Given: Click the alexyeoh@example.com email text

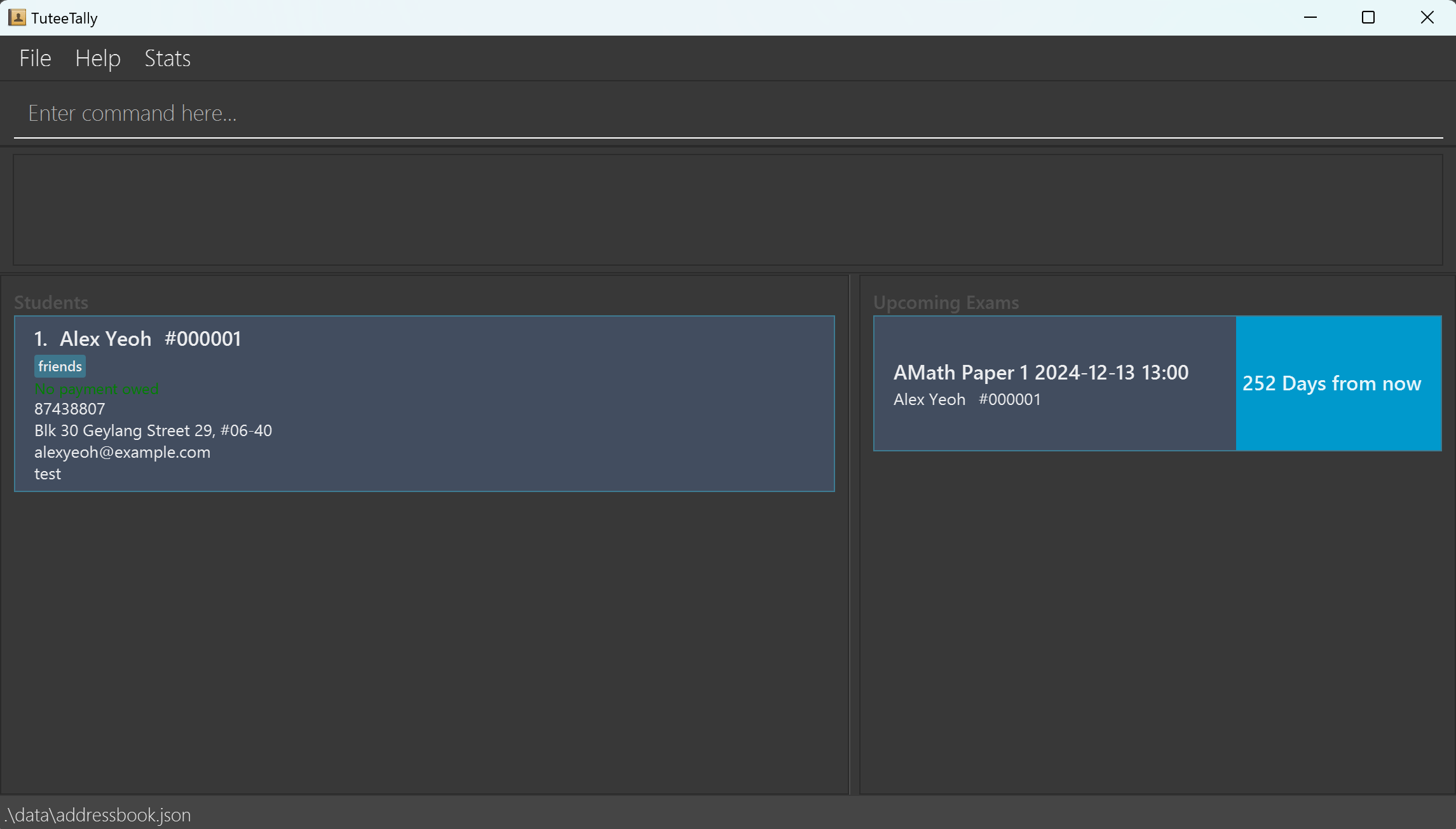Looking at the screenshot, I should [122, 452].
